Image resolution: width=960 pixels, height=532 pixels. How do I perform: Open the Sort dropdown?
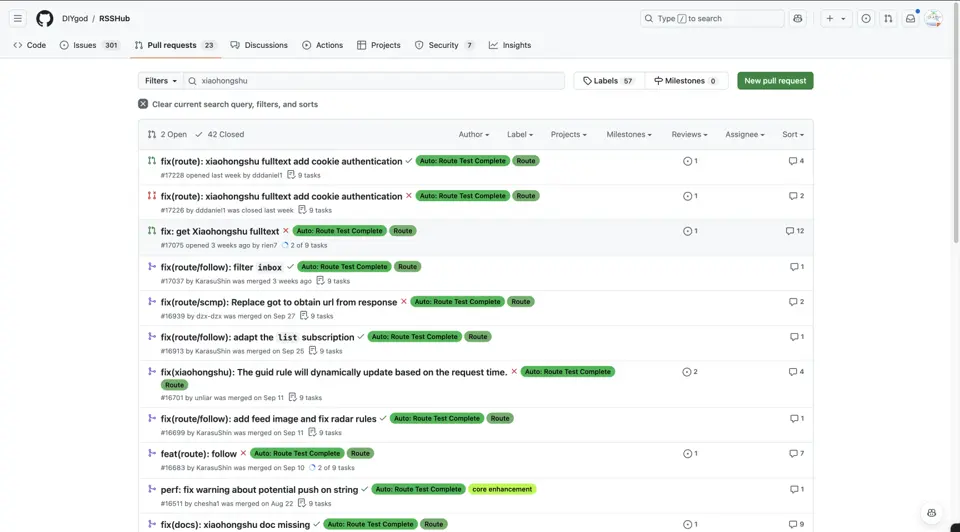(793, 135)
